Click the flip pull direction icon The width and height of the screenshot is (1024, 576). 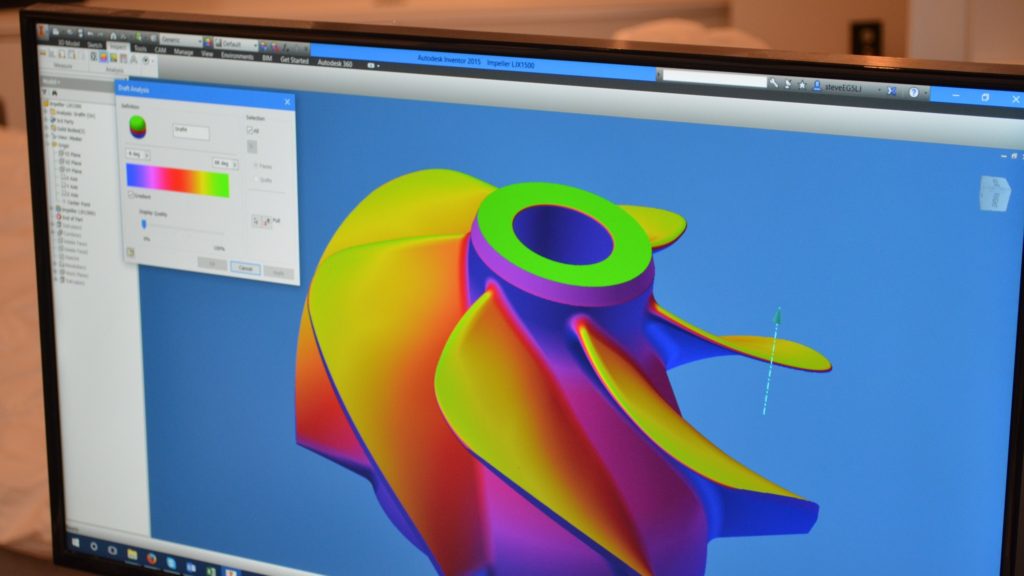(x=266, y=222)
